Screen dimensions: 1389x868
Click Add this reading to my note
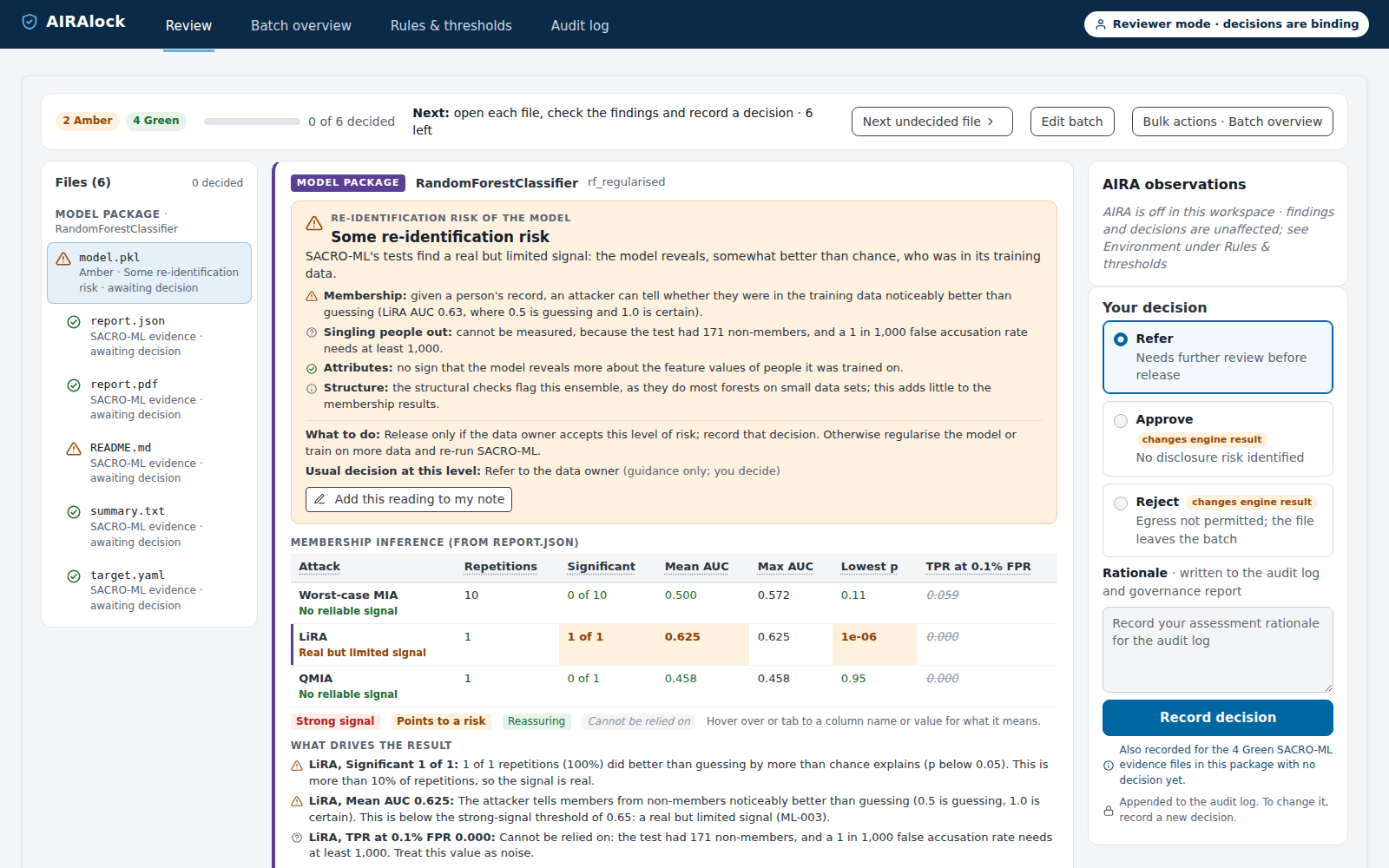(x=409, y=499)
